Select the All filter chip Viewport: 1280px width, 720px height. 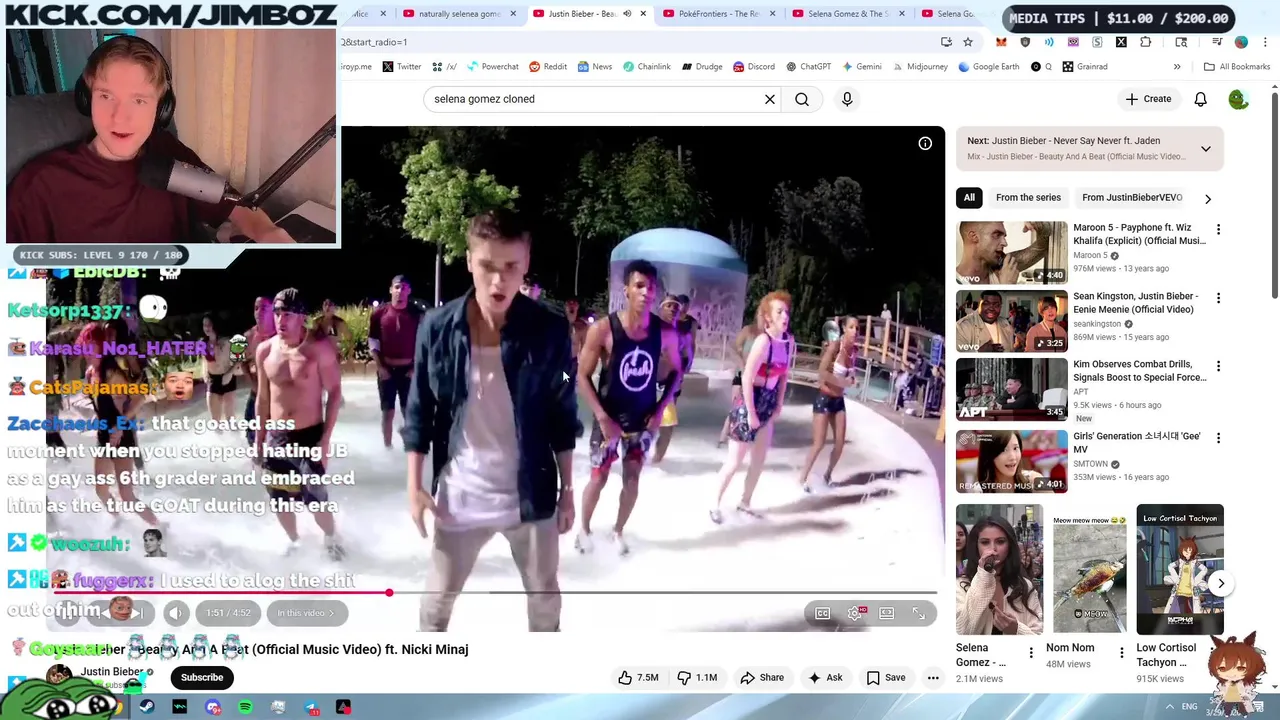coord(969,198)
